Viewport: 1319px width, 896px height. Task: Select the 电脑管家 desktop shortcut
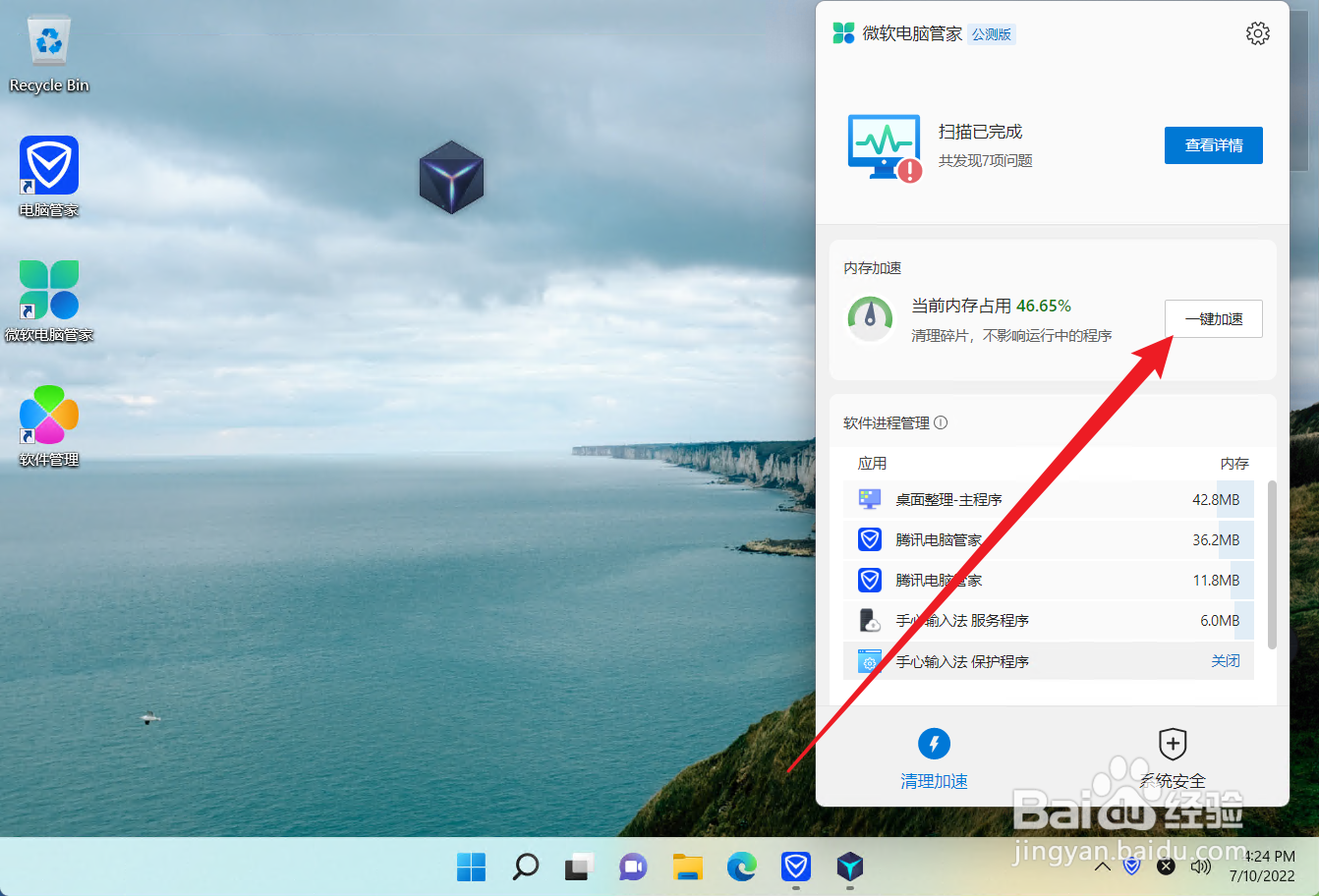point(49,177)
